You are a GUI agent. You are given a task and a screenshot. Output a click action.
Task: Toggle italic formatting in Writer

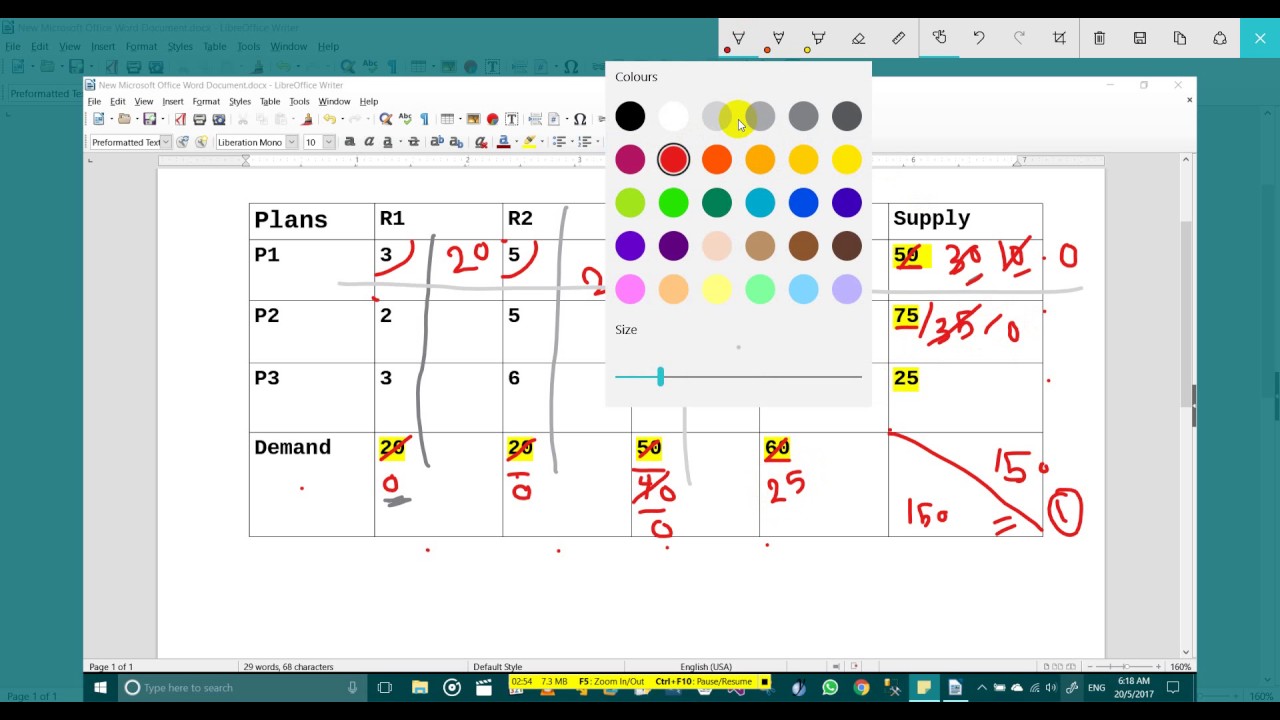point(369,142)
